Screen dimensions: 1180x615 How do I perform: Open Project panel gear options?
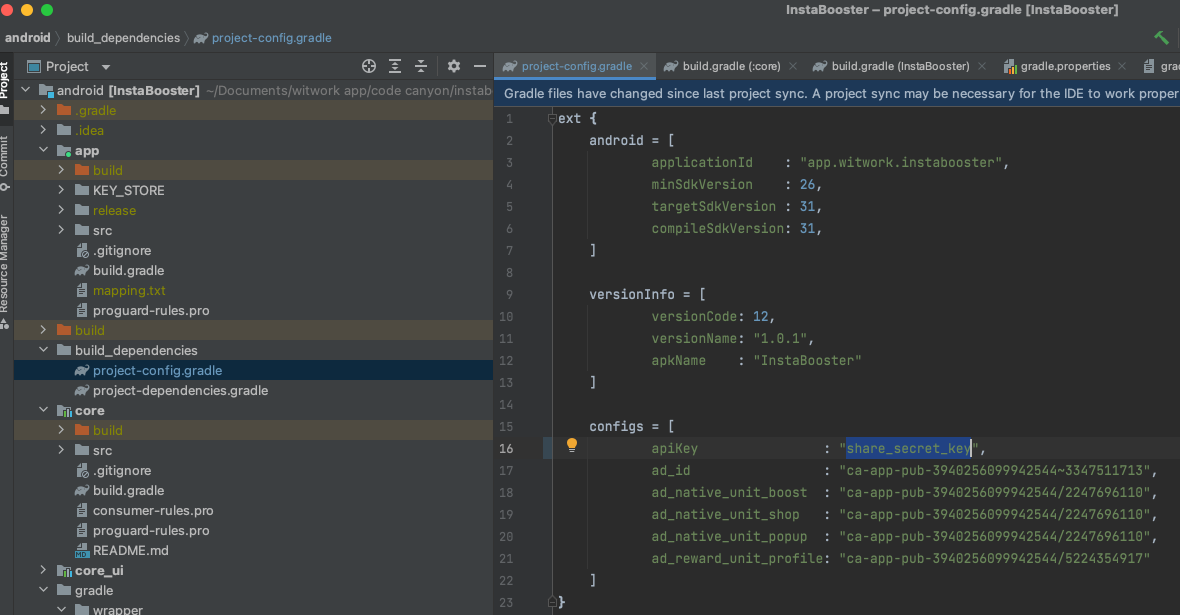pos(454,66)
